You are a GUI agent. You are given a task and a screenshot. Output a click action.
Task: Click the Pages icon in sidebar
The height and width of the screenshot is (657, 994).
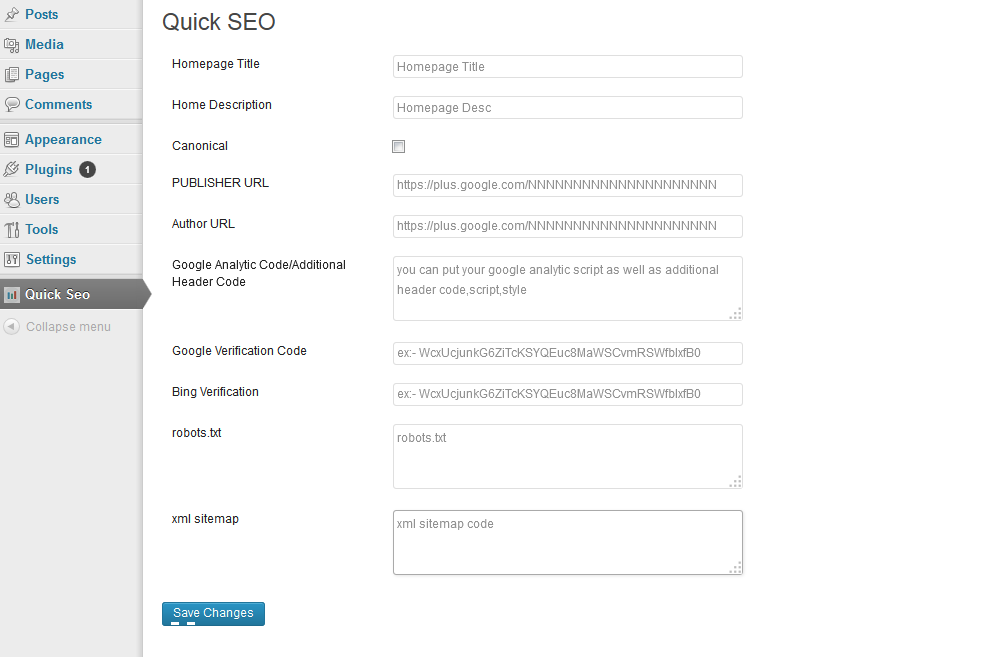click(x=11, y=74)
